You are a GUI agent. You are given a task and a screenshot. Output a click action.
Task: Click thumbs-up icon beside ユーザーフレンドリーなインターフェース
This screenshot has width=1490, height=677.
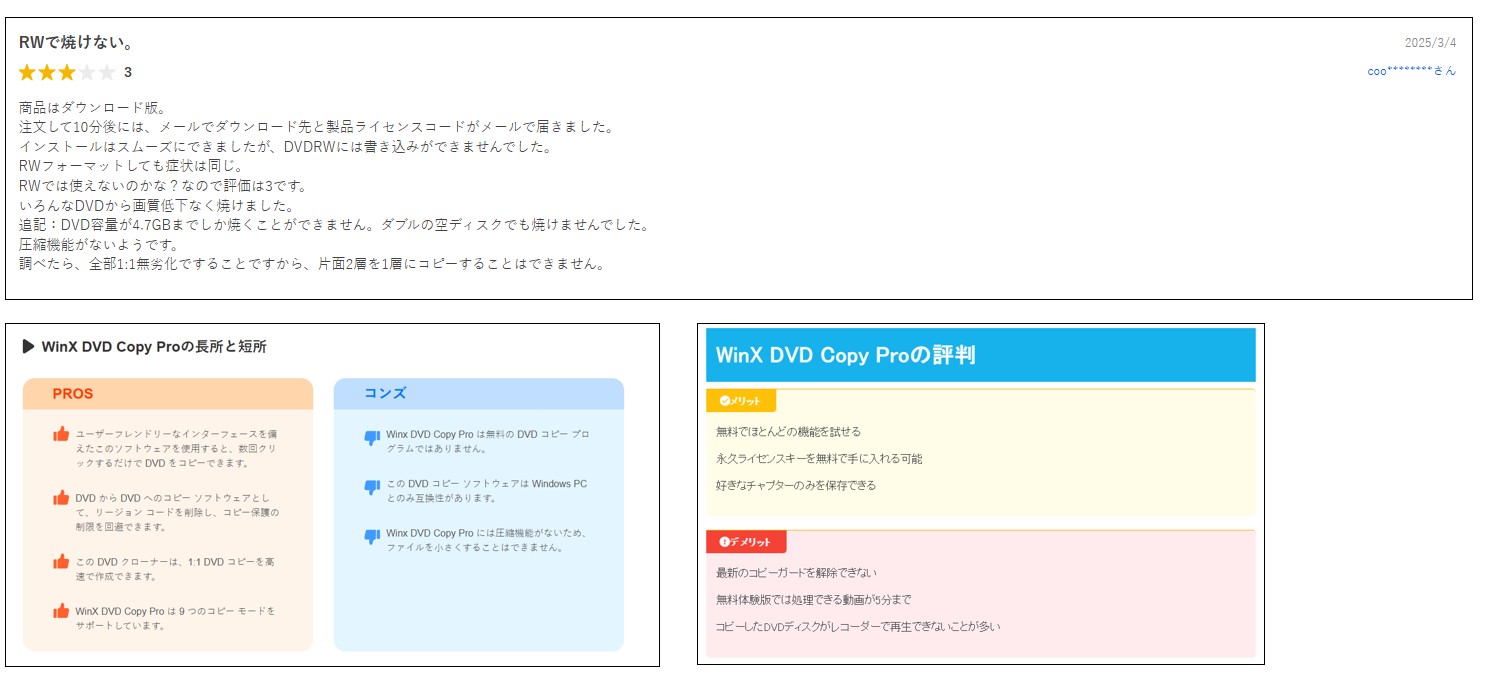tap(62, 434)
